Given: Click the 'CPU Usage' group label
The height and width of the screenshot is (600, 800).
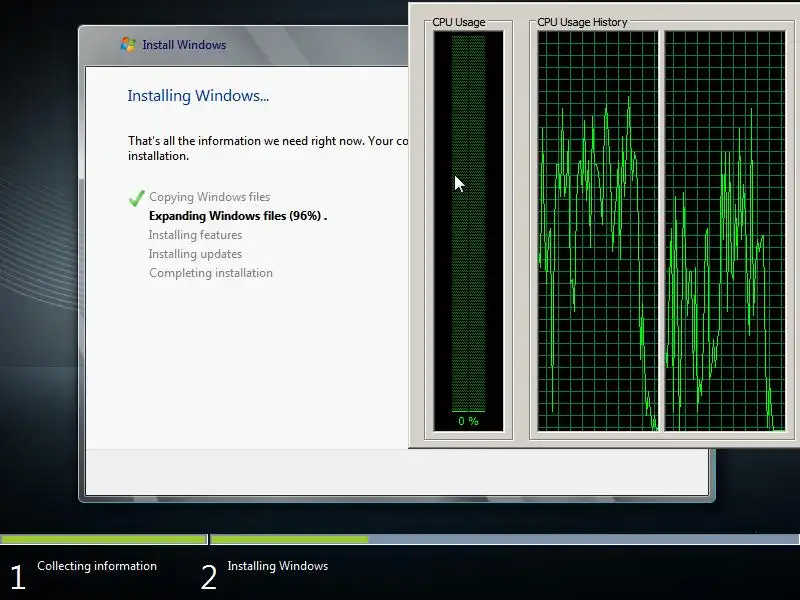Looking at the screenshot, I should click(x=459, y=22).
